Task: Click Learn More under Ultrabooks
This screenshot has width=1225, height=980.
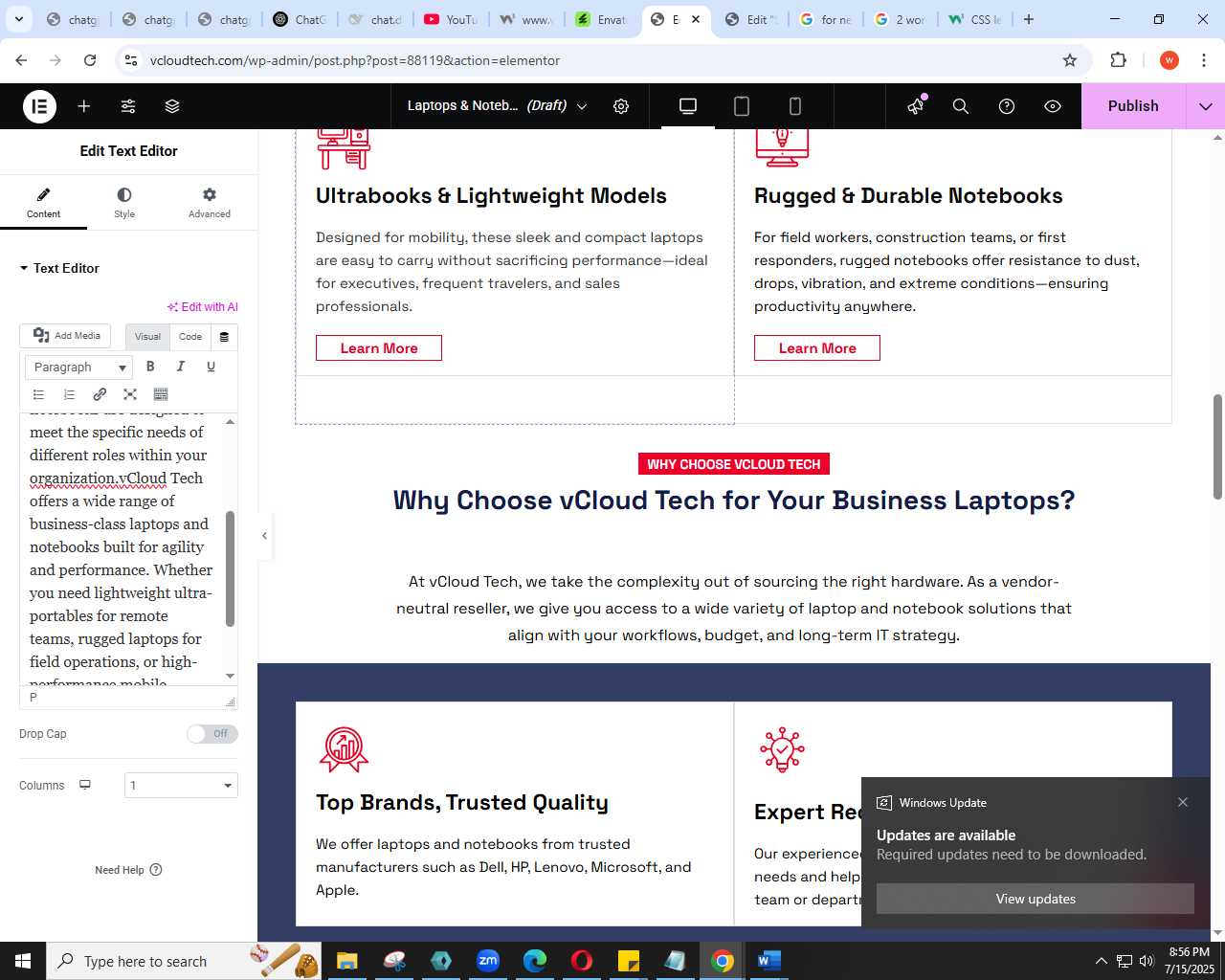Action: click(379, 348)
